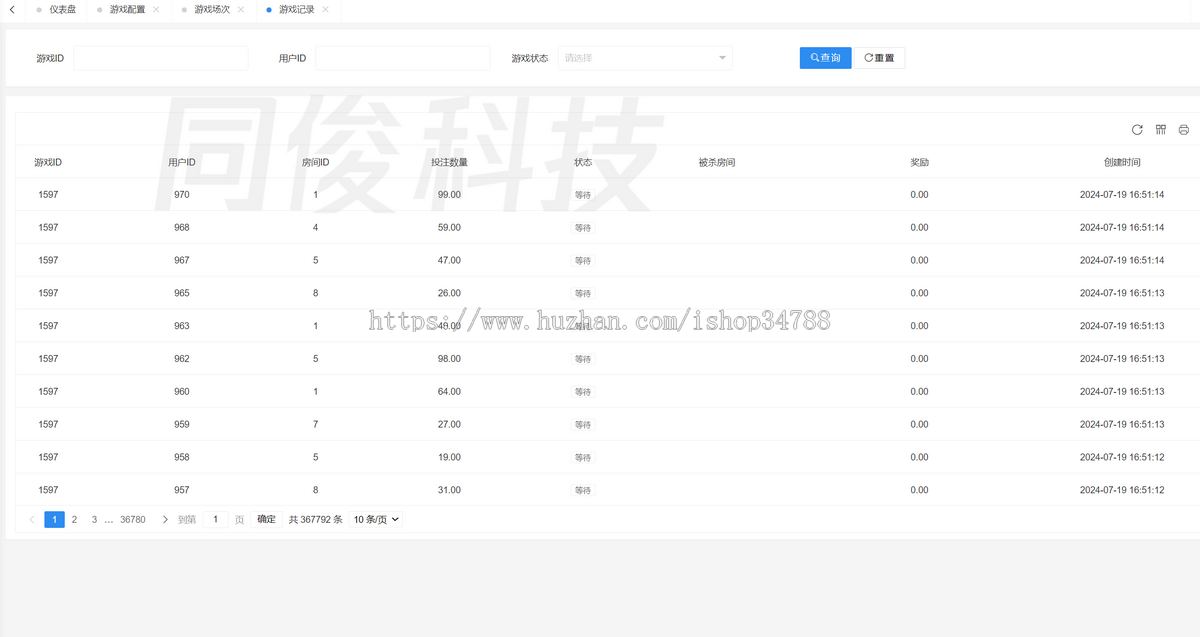Close the 游戏场次 tab
The height and width of the screenshot is (637, 1200).
pos(241,9)
